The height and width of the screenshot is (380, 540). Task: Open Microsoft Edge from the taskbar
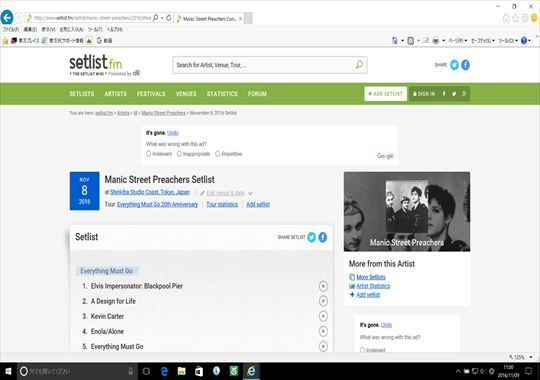[164, 371]
